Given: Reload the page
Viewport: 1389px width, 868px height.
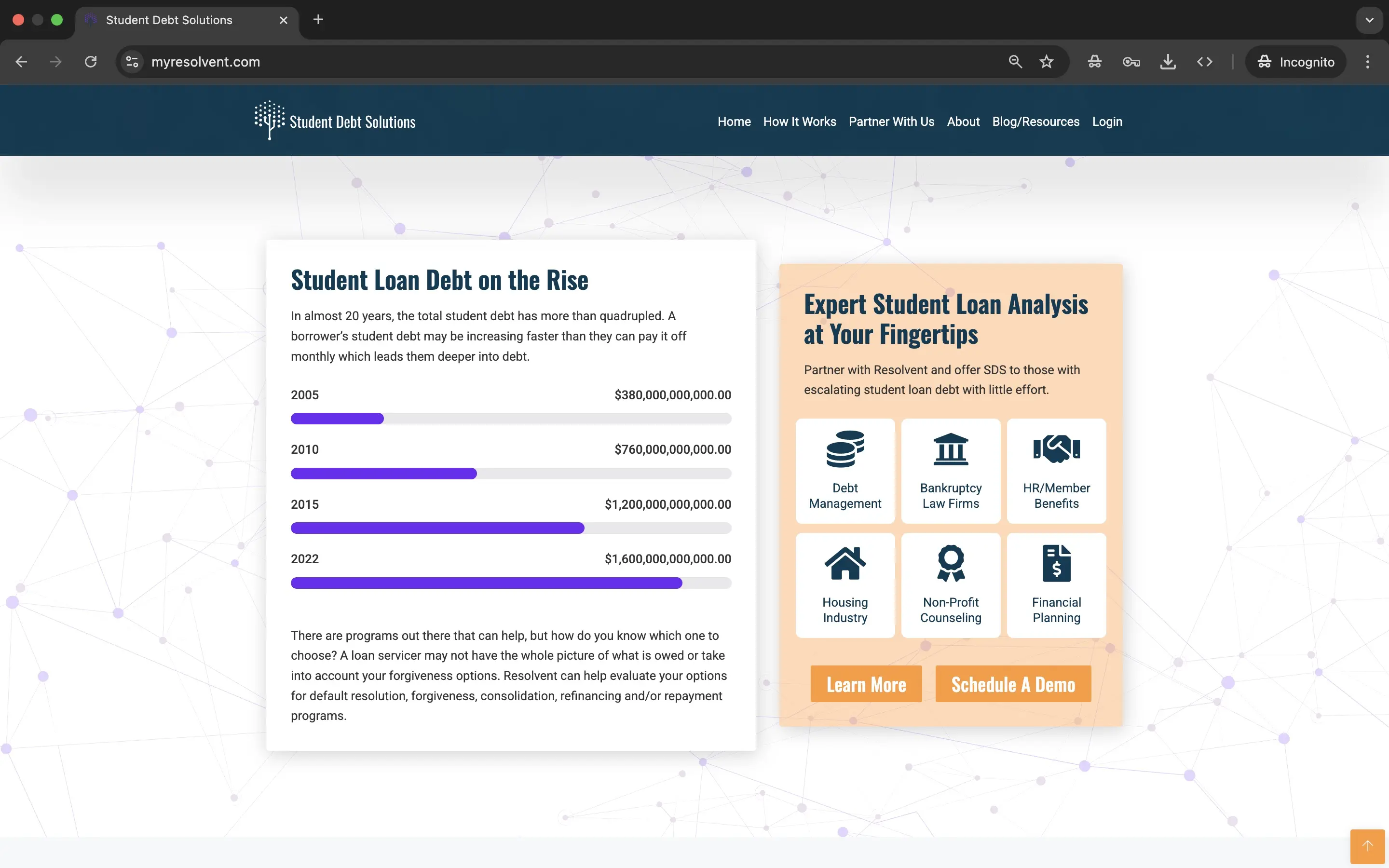Looking at the screenshot, I should click(x=91, y=62).
